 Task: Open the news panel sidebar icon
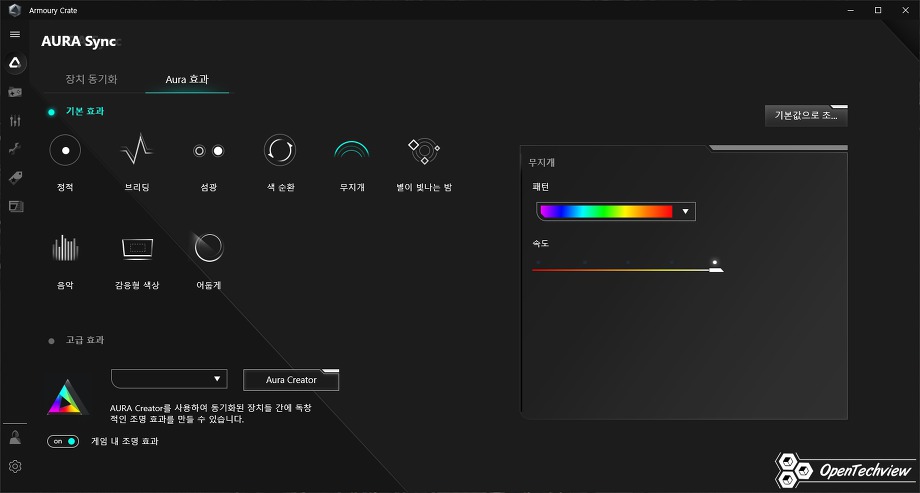[x=16, y=206]
